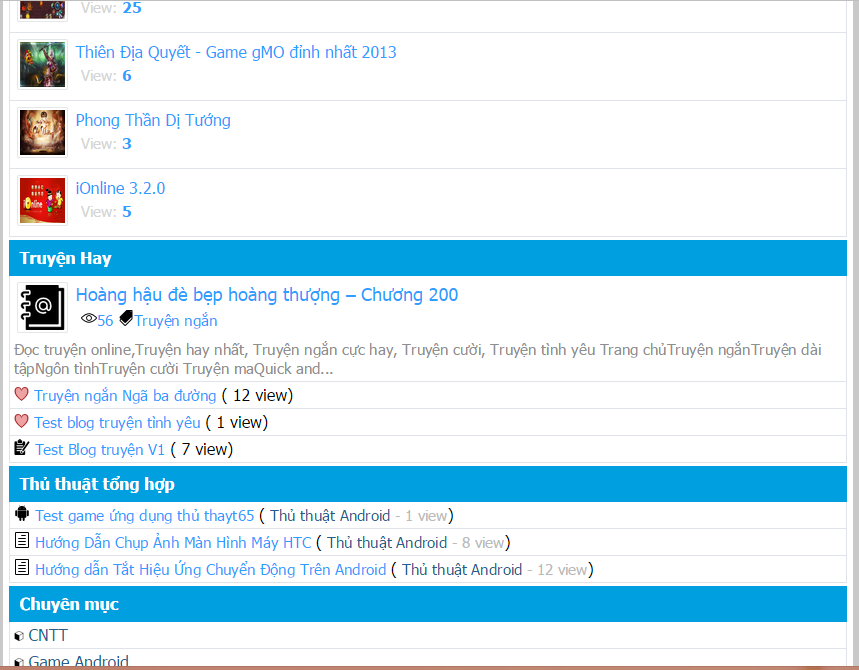
Task: Click the Đọc truyện online description text
Action: 417,359
